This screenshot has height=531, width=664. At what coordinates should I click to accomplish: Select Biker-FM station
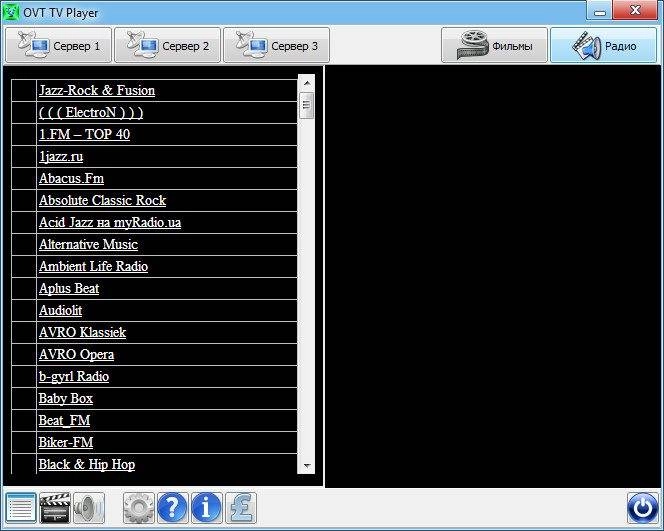pyautogui.click(x=66, y=442)
